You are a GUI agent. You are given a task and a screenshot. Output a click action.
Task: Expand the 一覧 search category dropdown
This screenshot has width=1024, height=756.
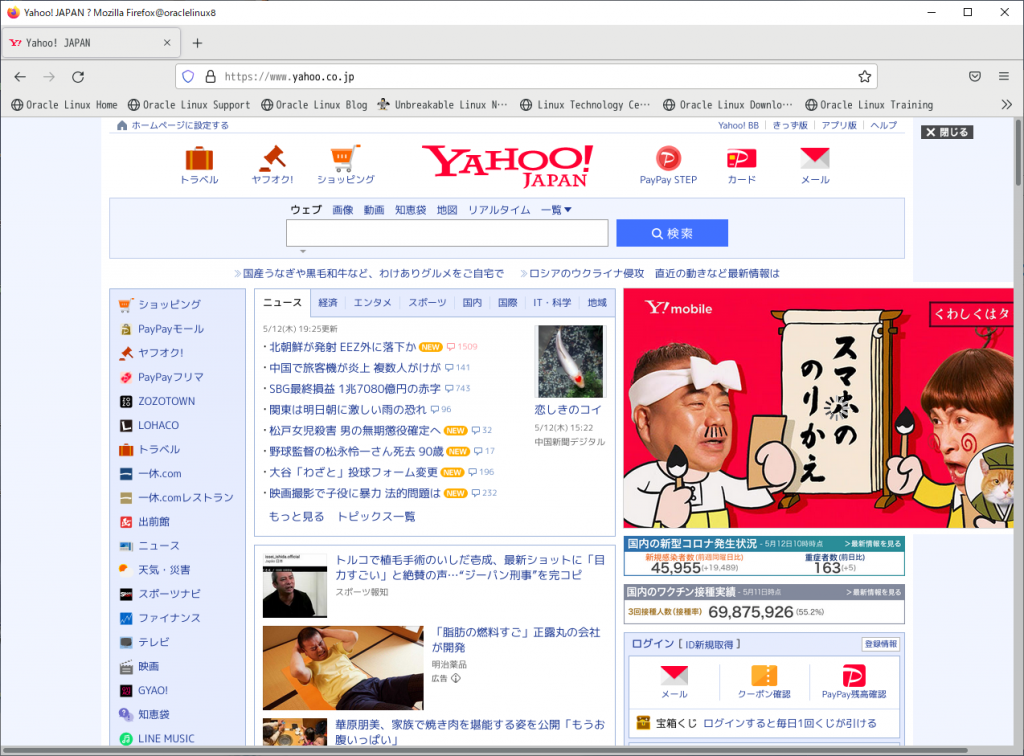[x=556, y=210]
